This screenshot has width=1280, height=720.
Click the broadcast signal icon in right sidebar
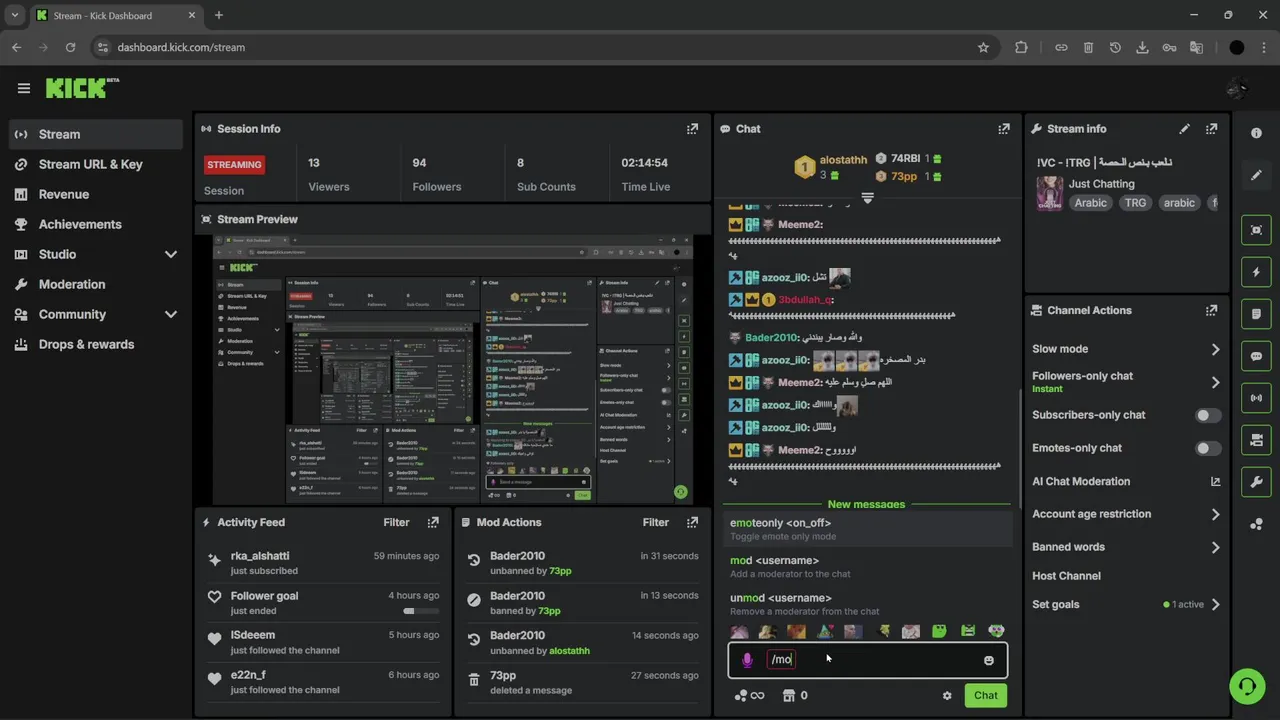coord(1257,398)
